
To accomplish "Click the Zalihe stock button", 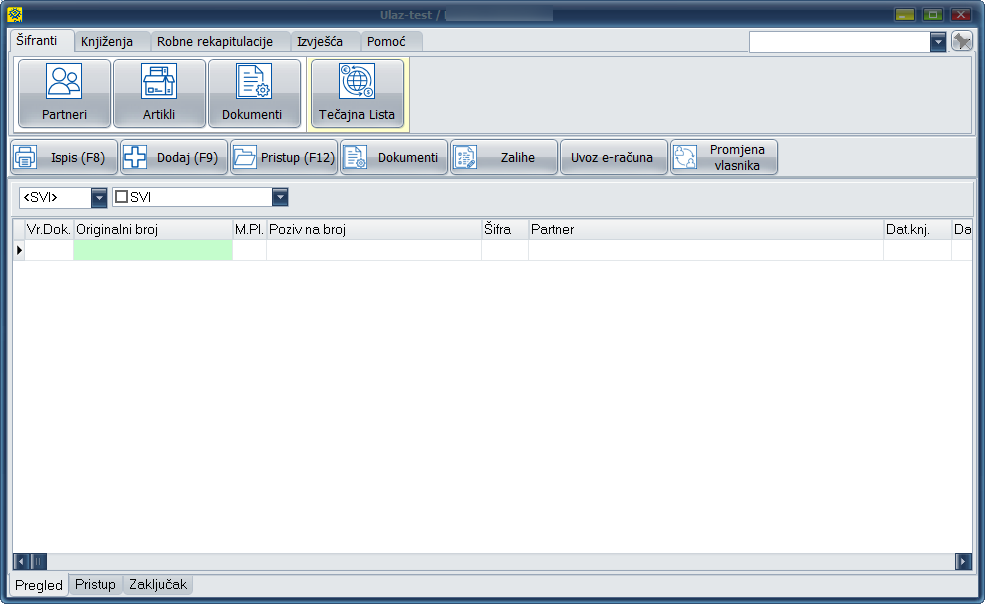I will pyautogui.click(x=504, y=157).
